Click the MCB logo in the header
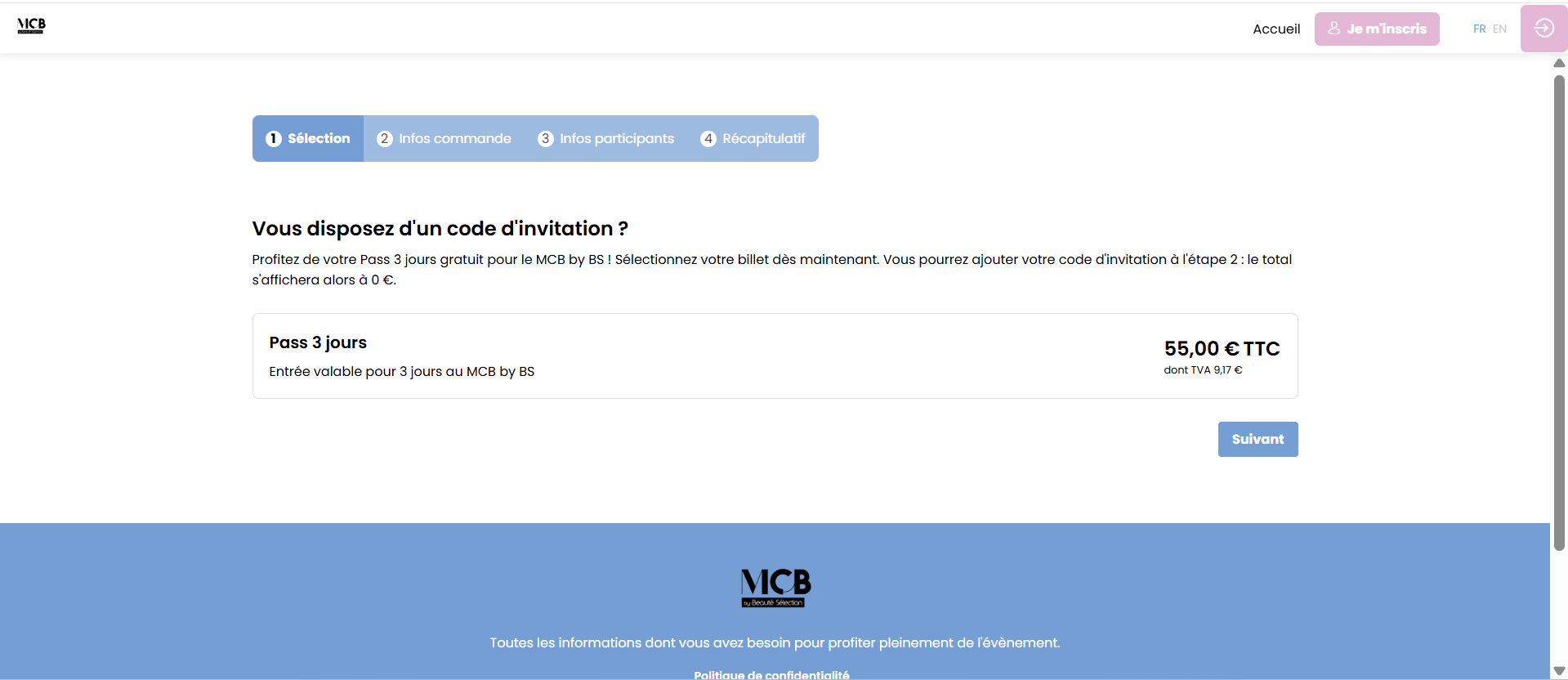Image resolution: width=1568 pixels, height=680 pixels. [32, 25]
